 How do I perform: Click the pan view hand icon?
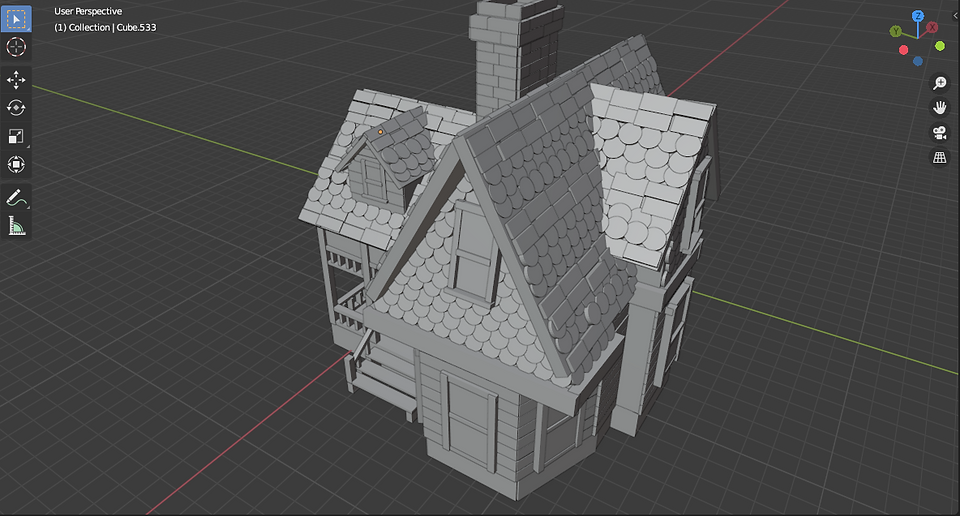click(939, 108)
